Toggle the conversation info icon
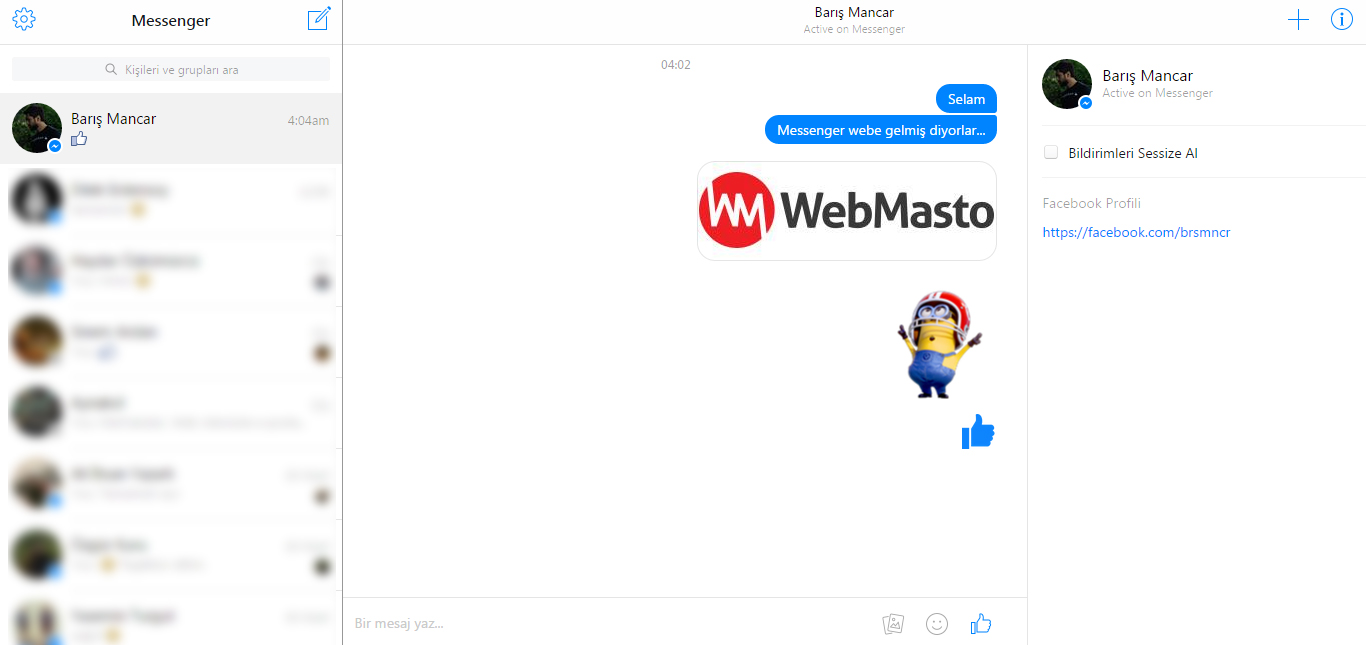Screen dimensions: 1366x645 click(x=1341, y=19)
